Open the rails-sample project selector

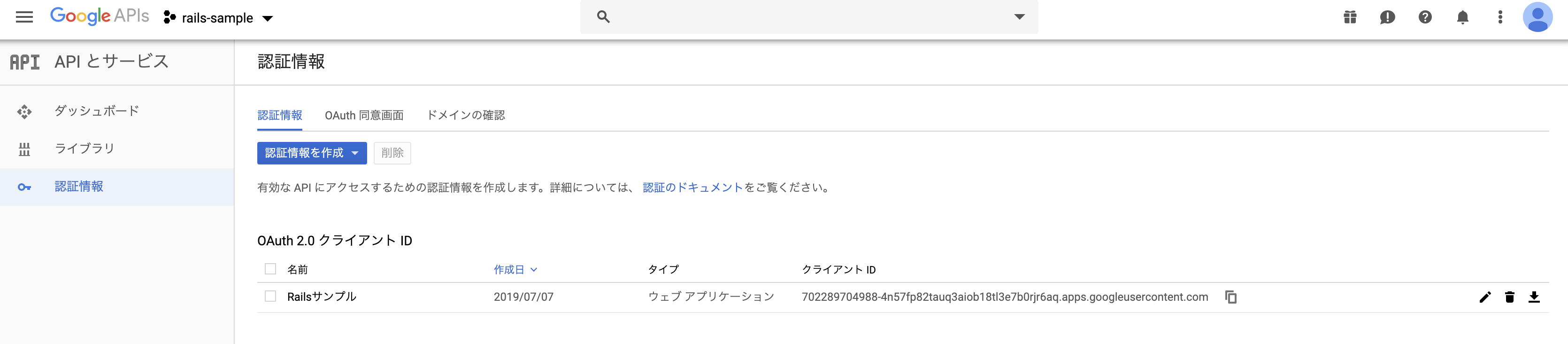pyautogui.click(x=218, y=18)
